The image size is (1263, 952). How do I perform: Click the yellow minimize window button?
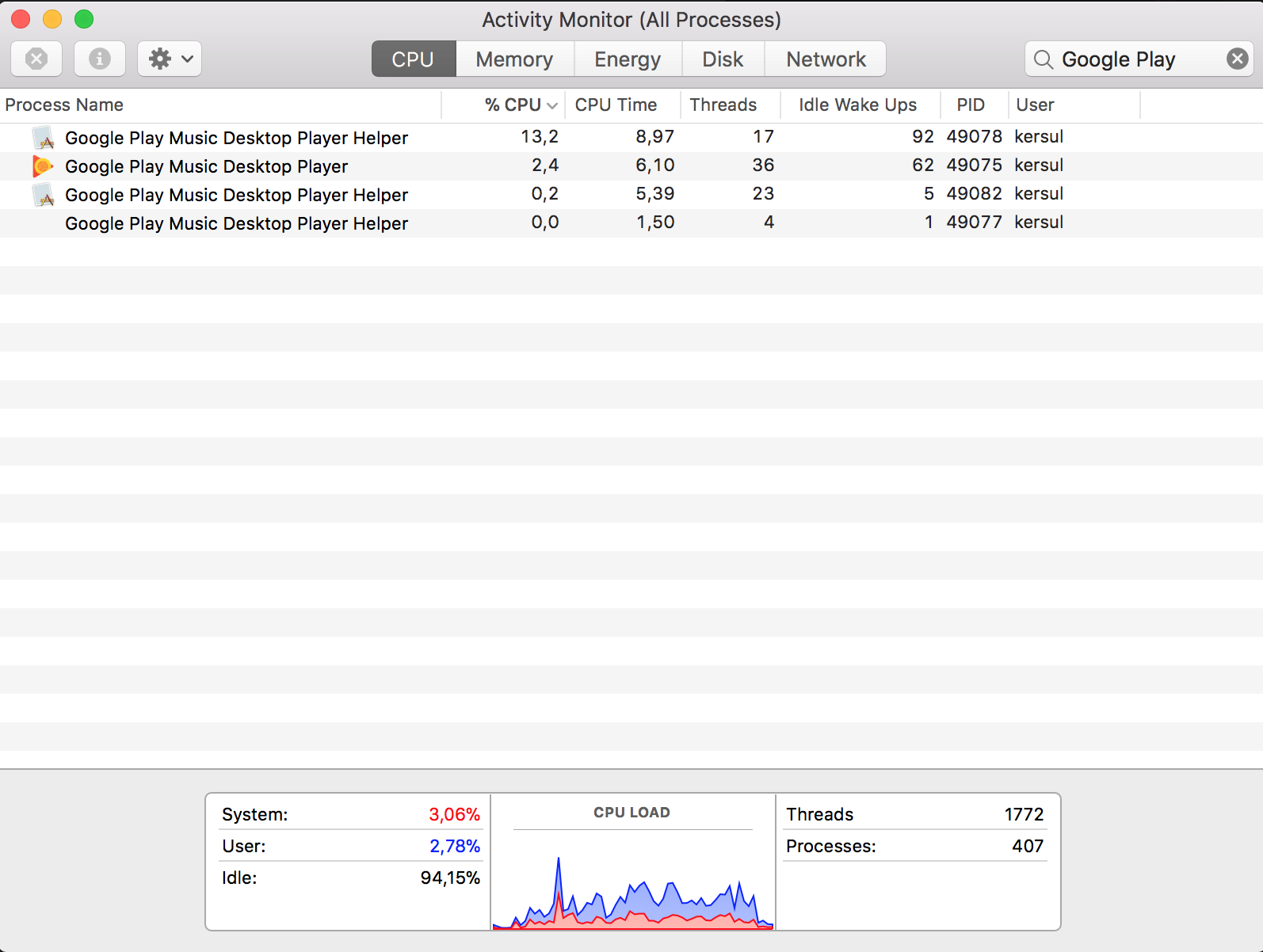[52, 19]
